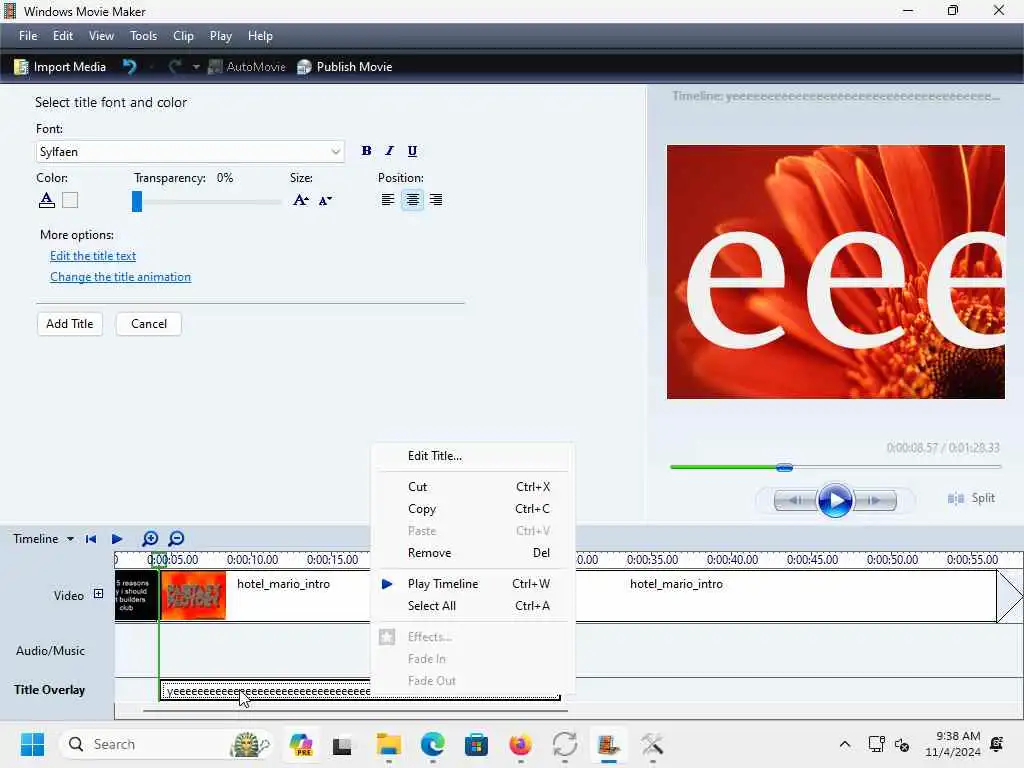Click the taskbar Search box
1024x768 pixels.
167,744
